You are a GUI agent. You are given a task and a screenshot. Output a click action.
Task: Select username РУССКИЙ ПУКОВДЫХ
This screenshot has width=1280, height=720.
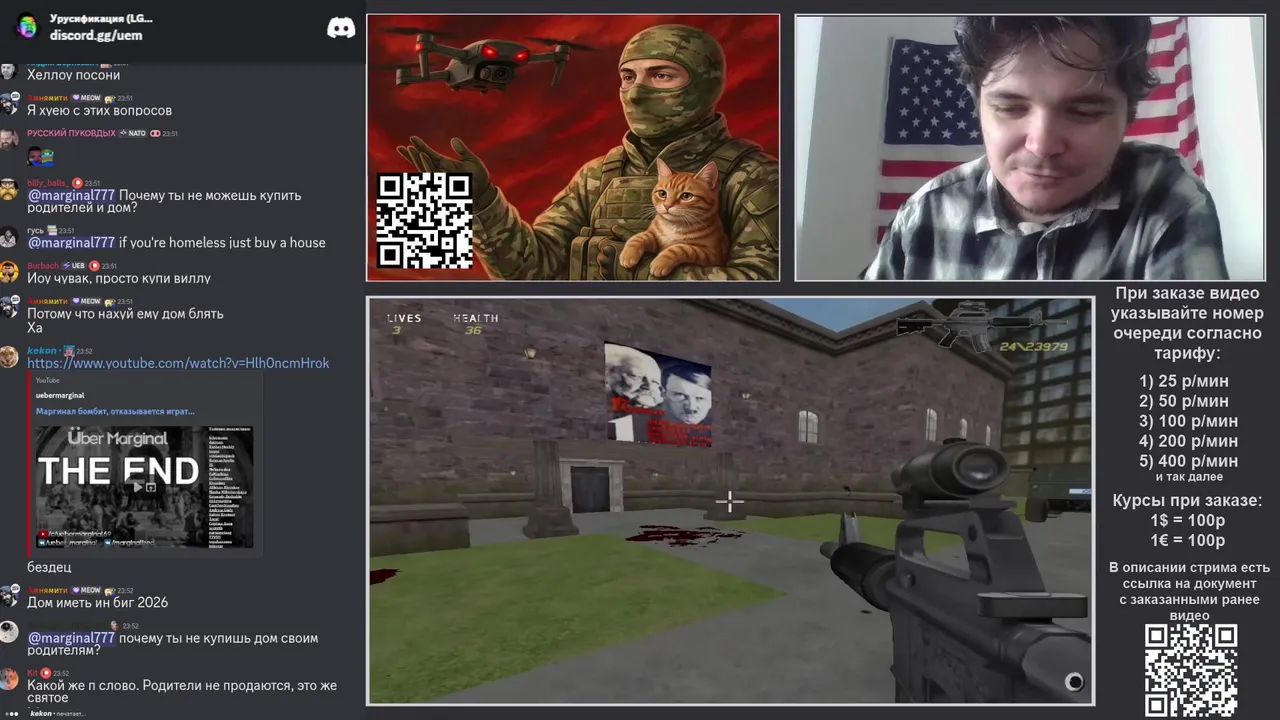(x=71, y=133)
